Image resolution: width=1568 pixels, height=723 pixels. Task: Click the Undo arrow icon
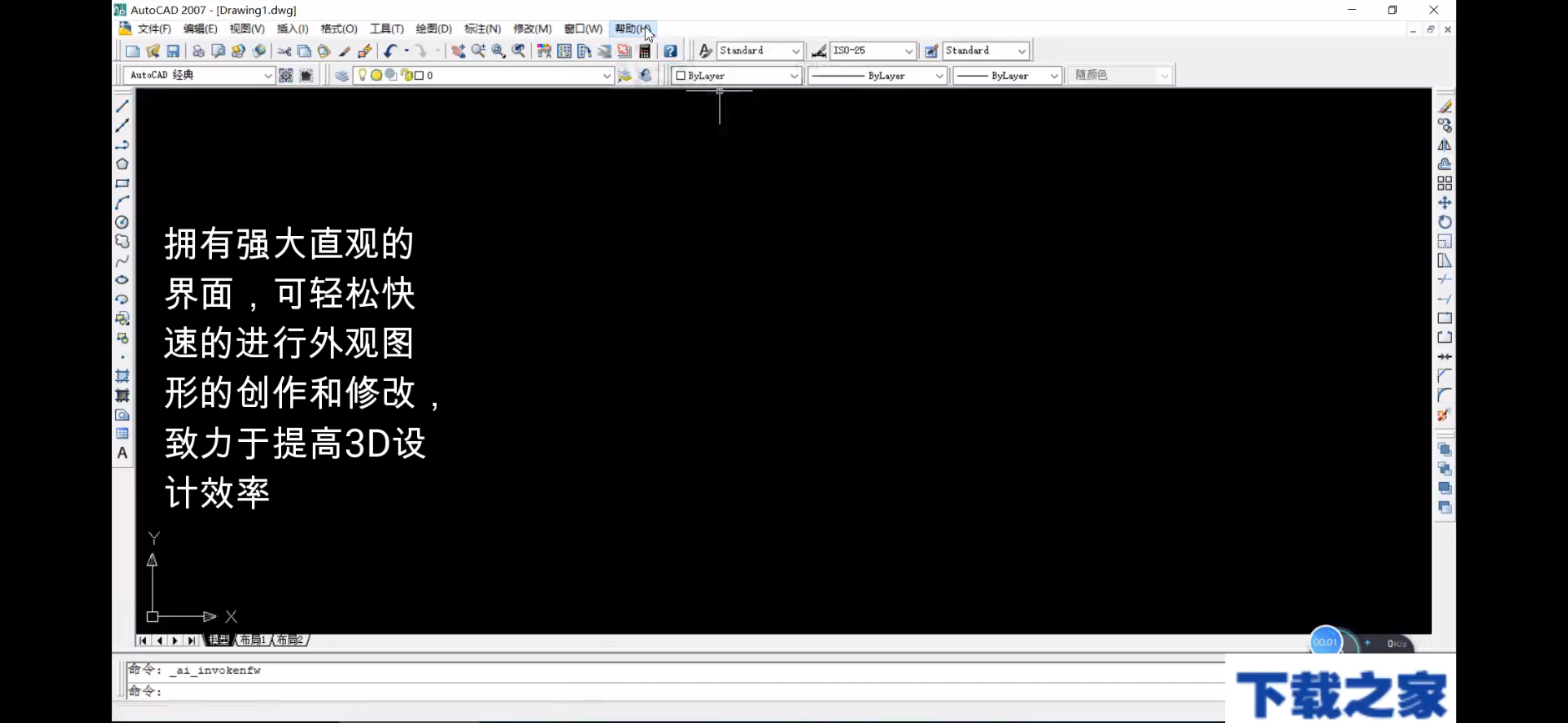[390, 51]
